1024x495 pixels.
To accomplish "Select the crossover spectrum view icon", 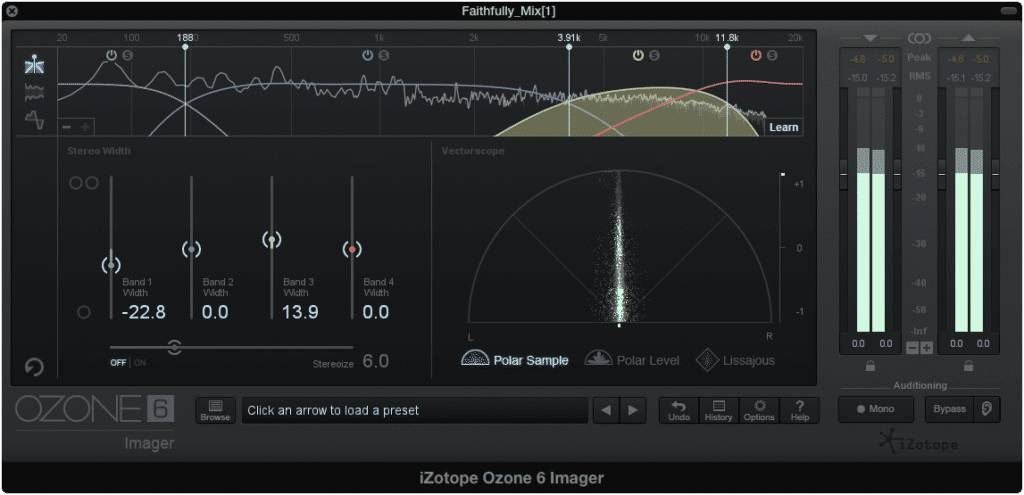I will pos(34,65).
